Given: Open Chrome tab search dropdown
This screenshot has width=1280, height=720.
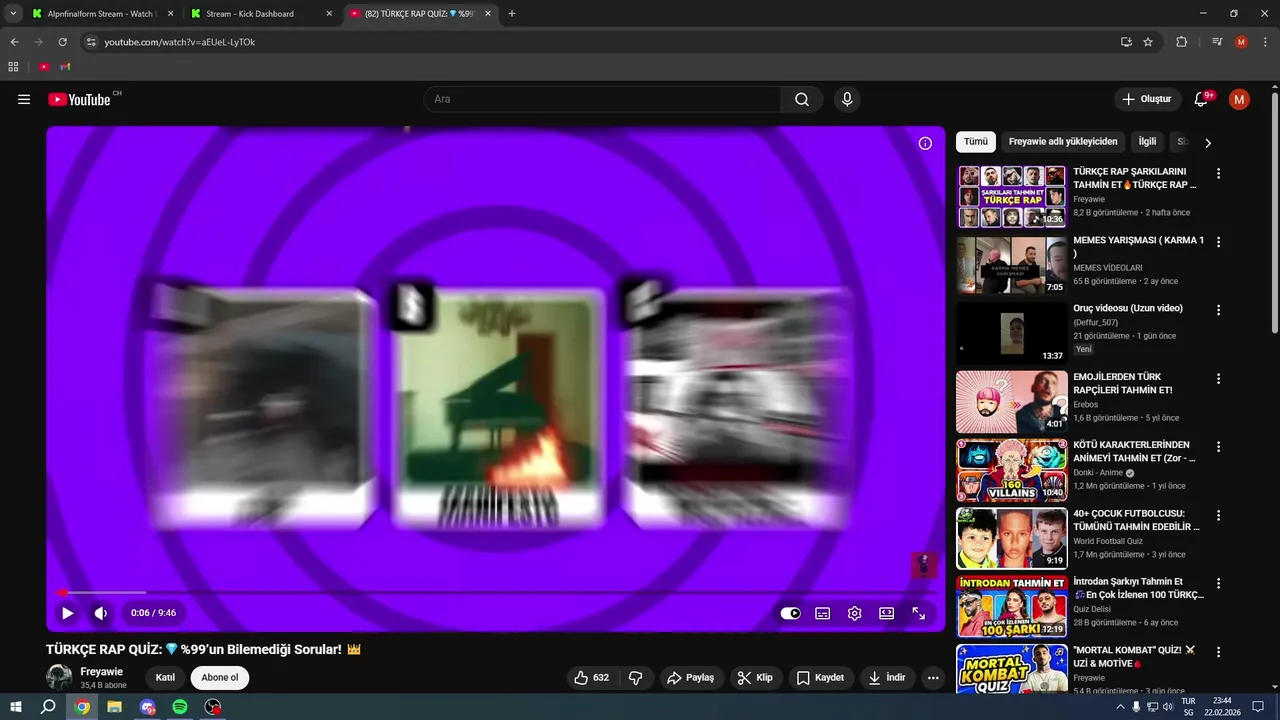Looking at the screenshot, I should click(13, 14).
